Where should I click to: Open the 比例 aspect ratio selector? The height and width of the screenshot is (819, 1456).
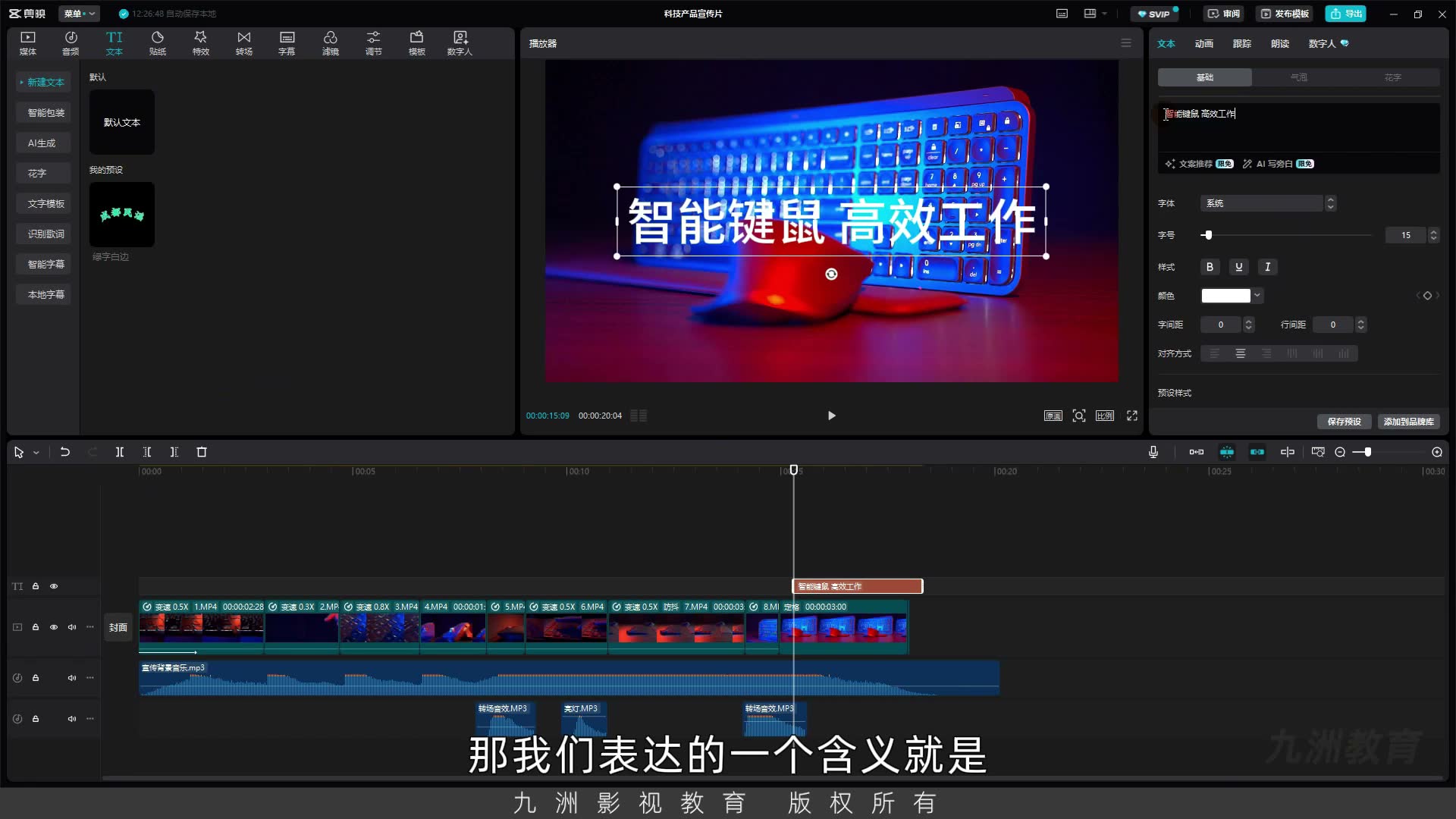tap(1105, 416)
